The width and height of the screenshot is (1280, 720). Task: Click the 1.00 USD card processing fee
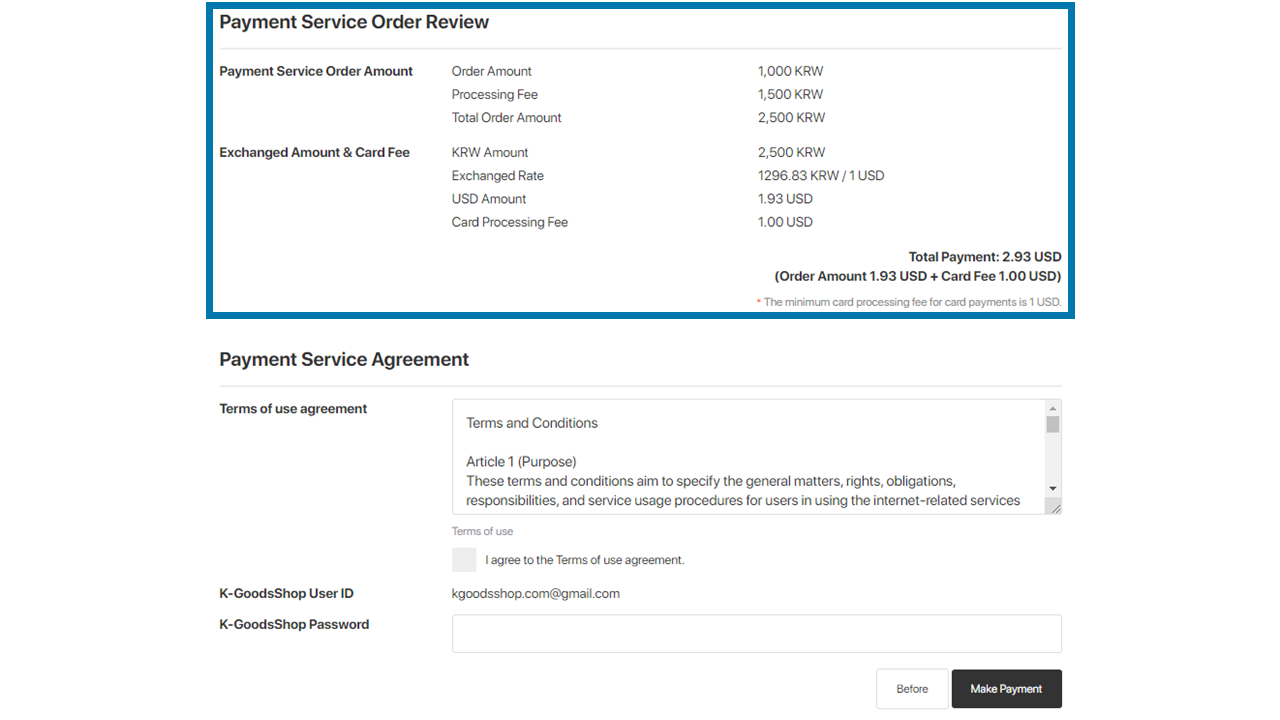pyautogui.click(x=785, y=222)
